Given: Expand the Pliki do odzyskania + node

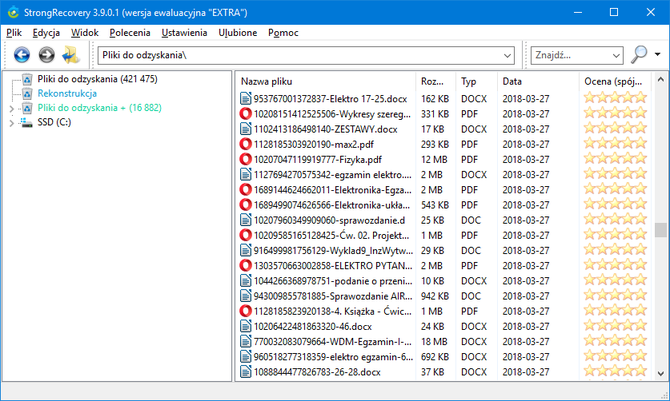Looking at the screenshot, I should [x=12, y=109].
